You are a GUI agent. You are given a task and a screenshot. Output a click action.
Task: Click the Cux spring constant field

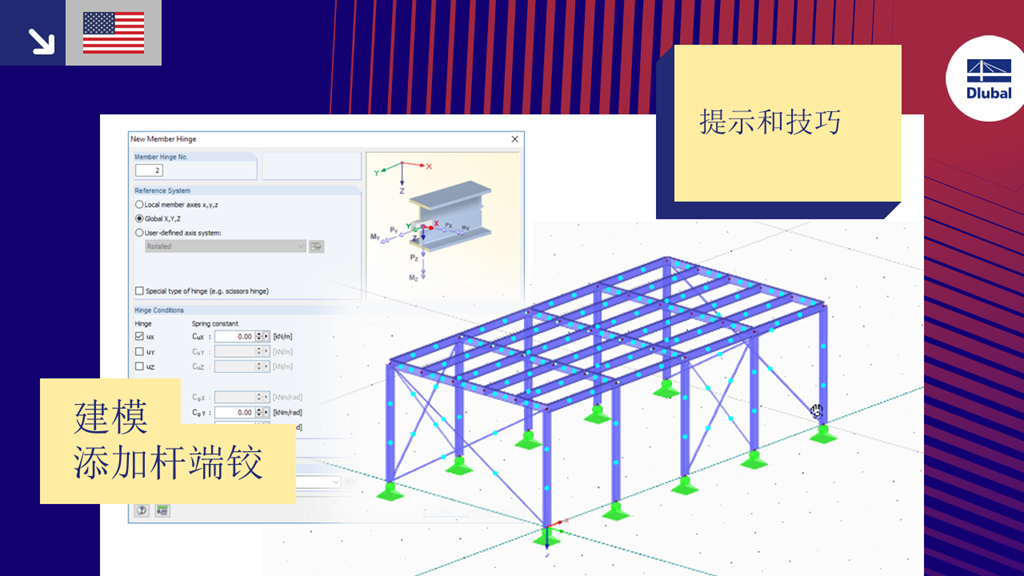point(234,336)
